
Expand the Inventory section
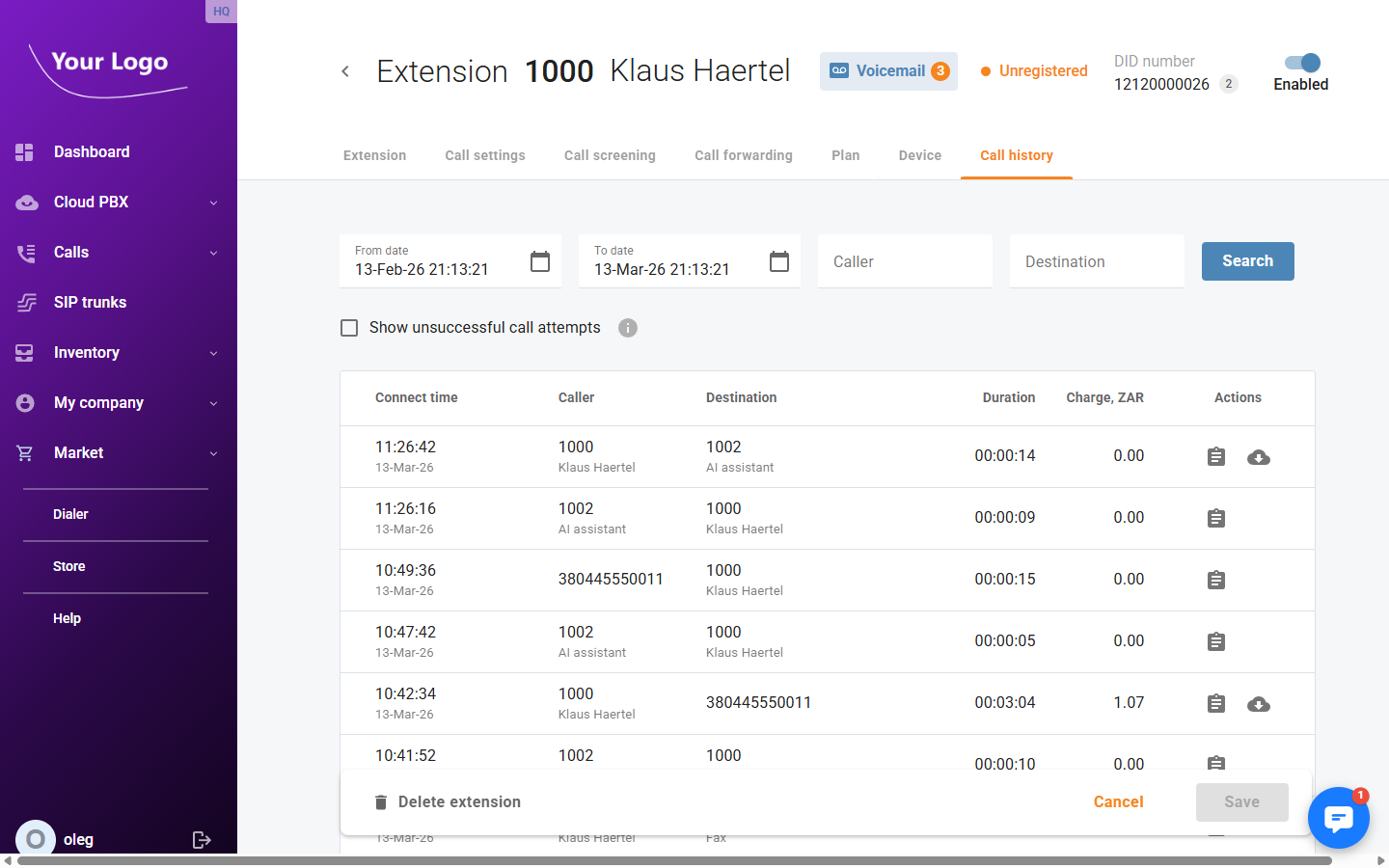pos(88,352)
